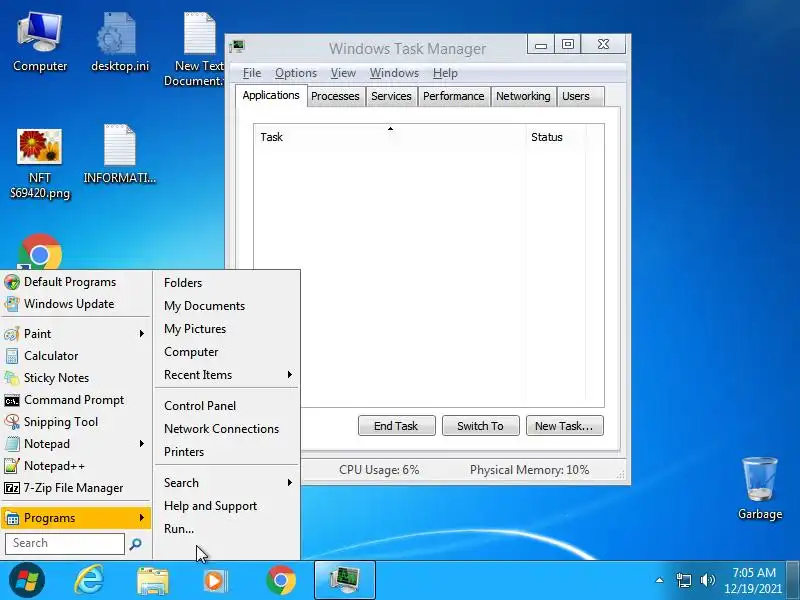Switch to the Networking tab

click(523, 96)
